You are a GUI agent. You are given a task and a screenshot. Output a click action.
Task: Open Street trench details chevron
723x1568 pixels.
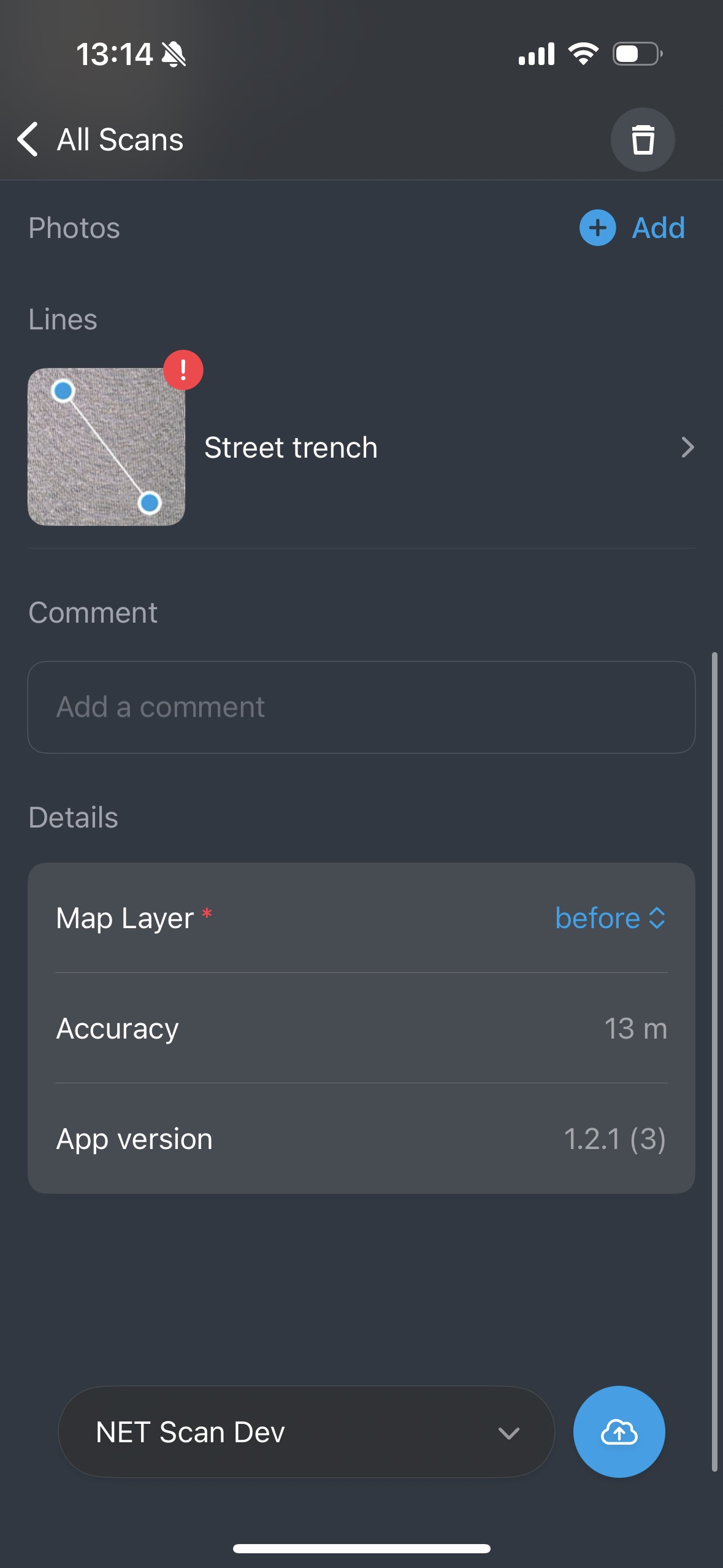pos(687,447)
